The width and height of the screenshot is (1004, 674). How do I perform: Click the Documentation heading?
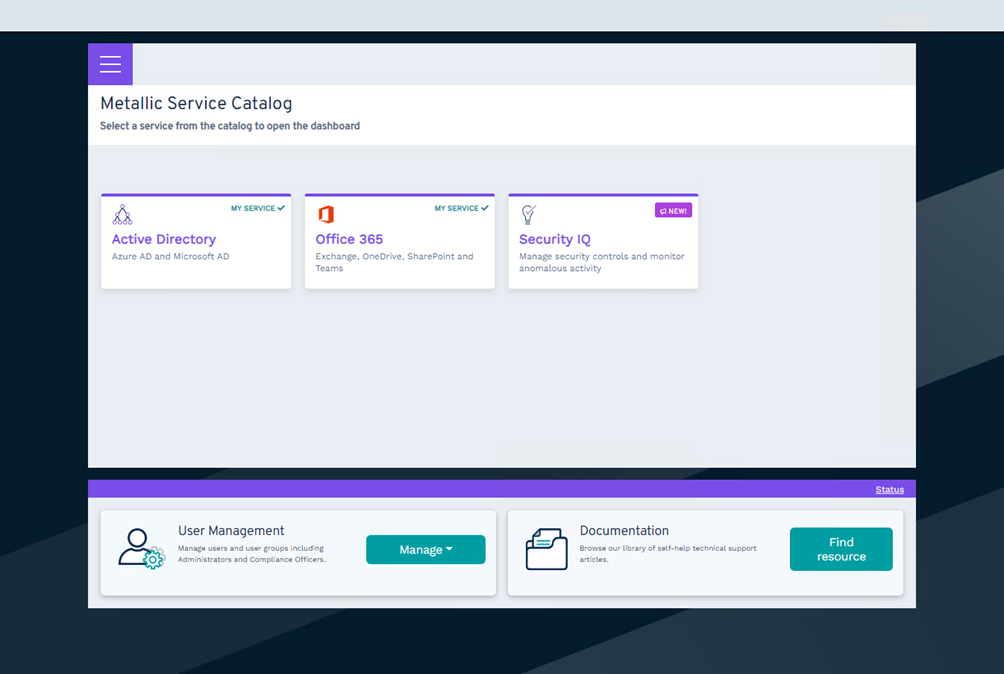[624, 531]
